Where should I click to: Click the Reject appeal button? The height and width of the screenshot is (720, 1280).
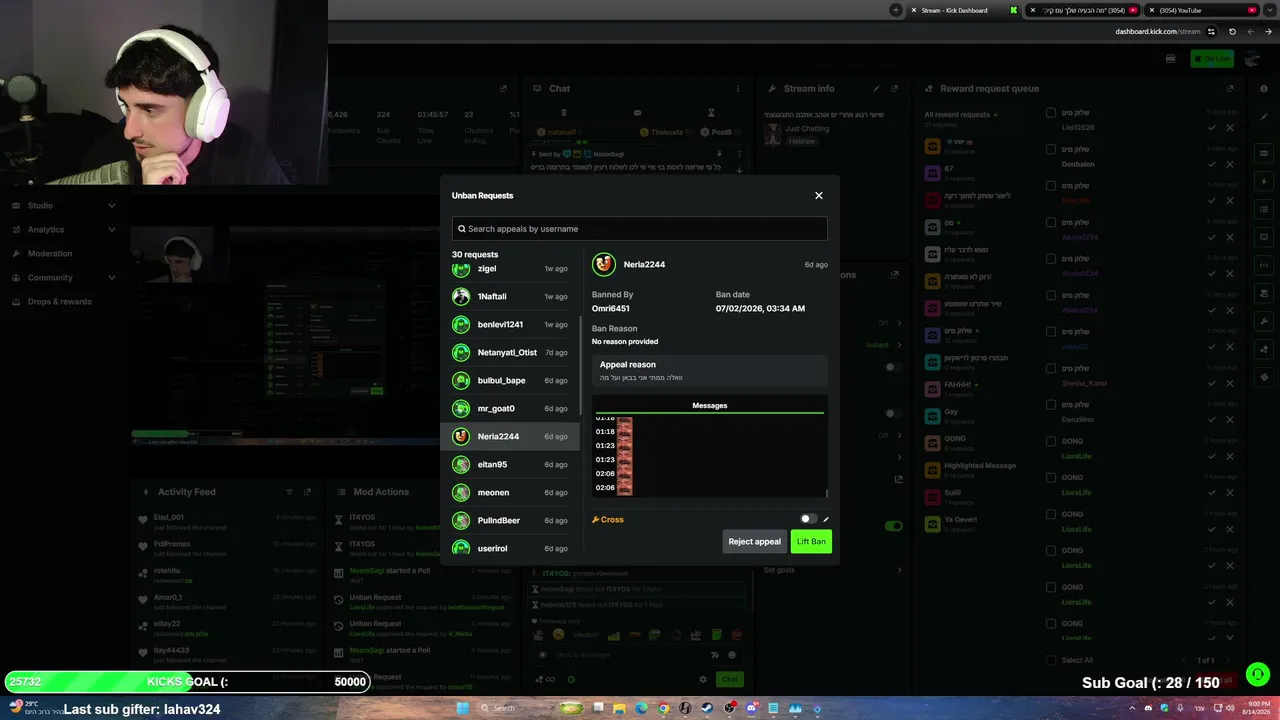(755, 542)
